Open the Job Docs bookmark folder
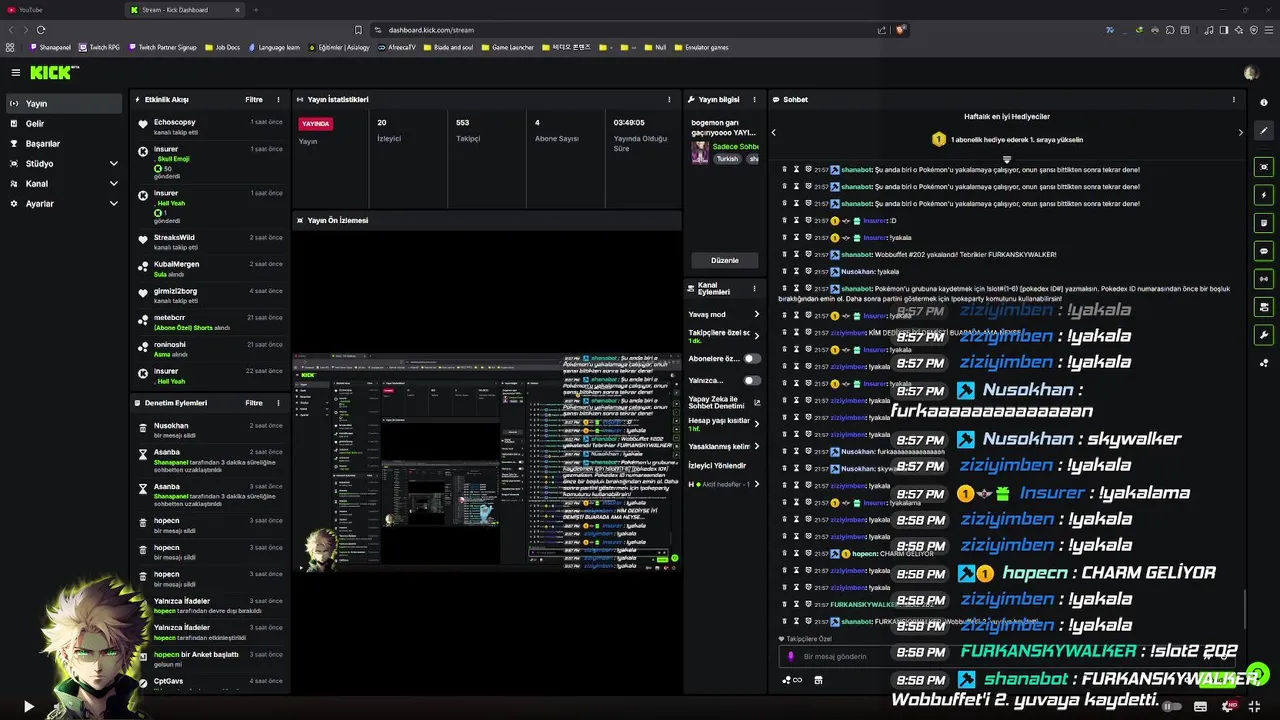This screenshot has height=720, width=1280. [x=222, y=47]
